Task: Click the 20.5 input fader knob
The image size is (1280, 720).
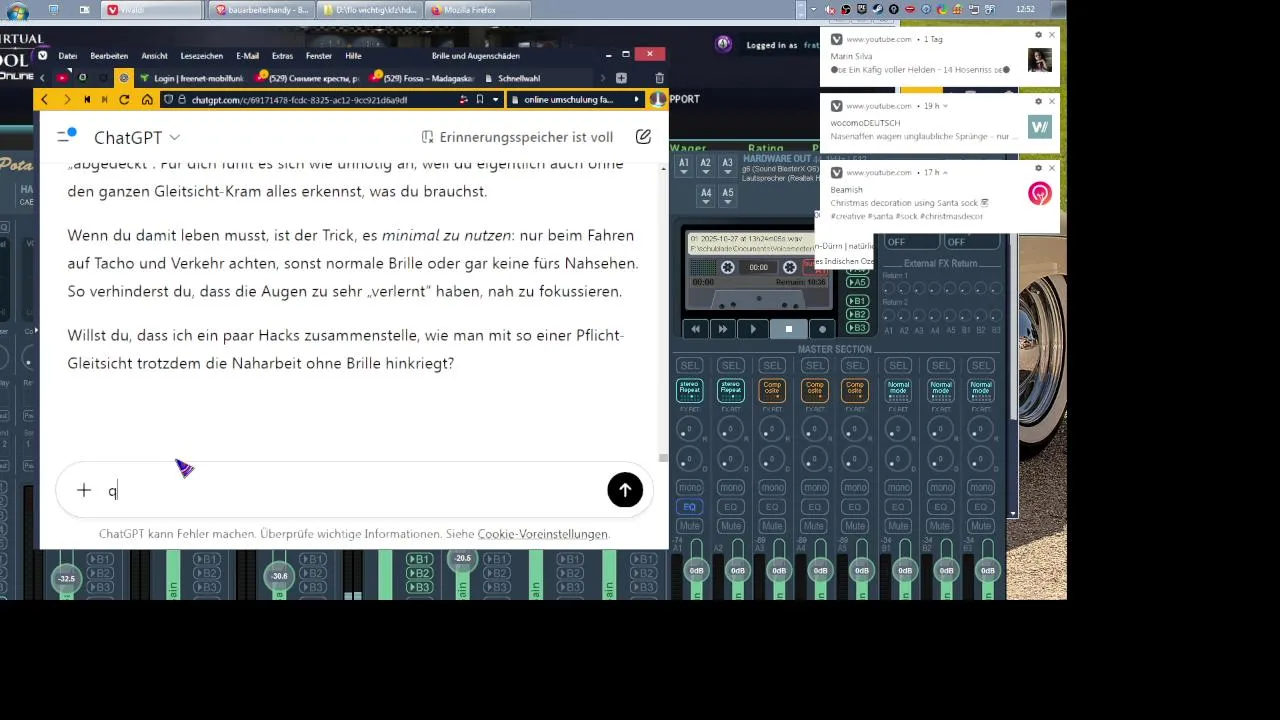Action: click(462, 559)
